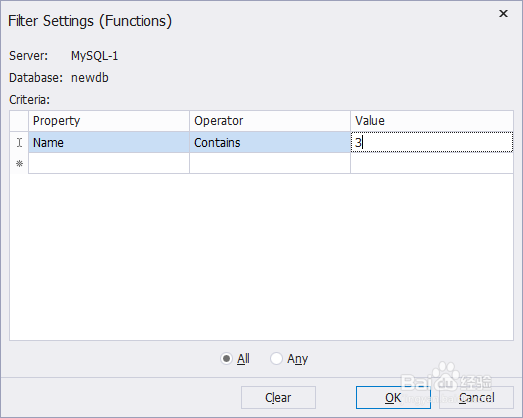
Task: Click the empty Property cell in new row
Action: (109, 163)
